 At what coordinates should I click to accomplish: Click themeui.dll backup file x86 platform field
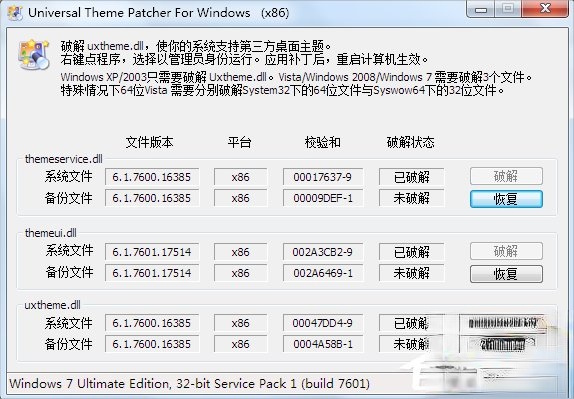(x=241, y=273)
